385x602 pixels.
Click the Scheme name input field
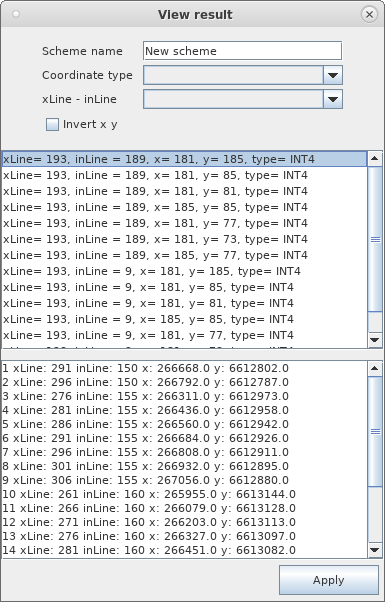pos(242,51)
